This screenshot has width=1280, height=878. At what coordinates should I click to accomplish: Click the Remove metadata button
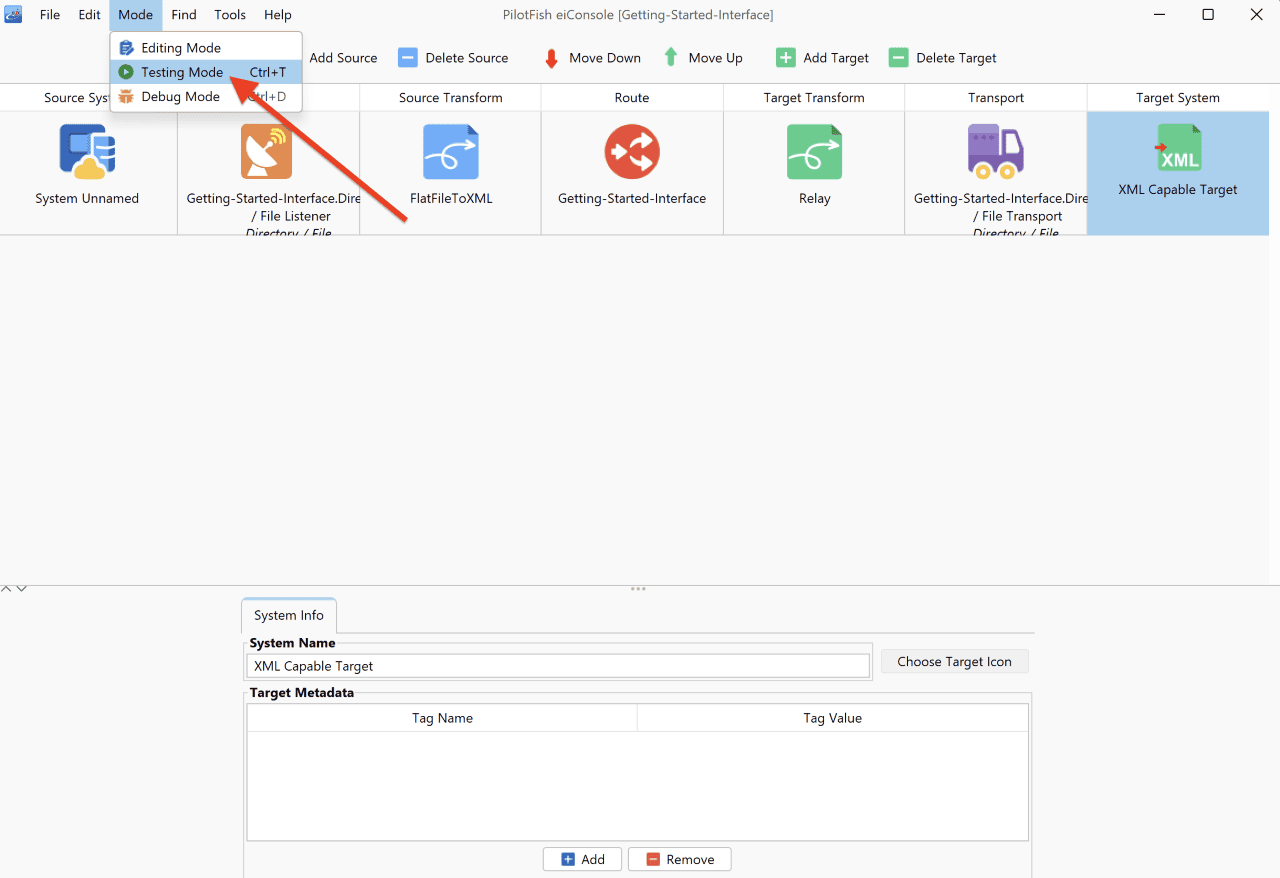point(679,859)
